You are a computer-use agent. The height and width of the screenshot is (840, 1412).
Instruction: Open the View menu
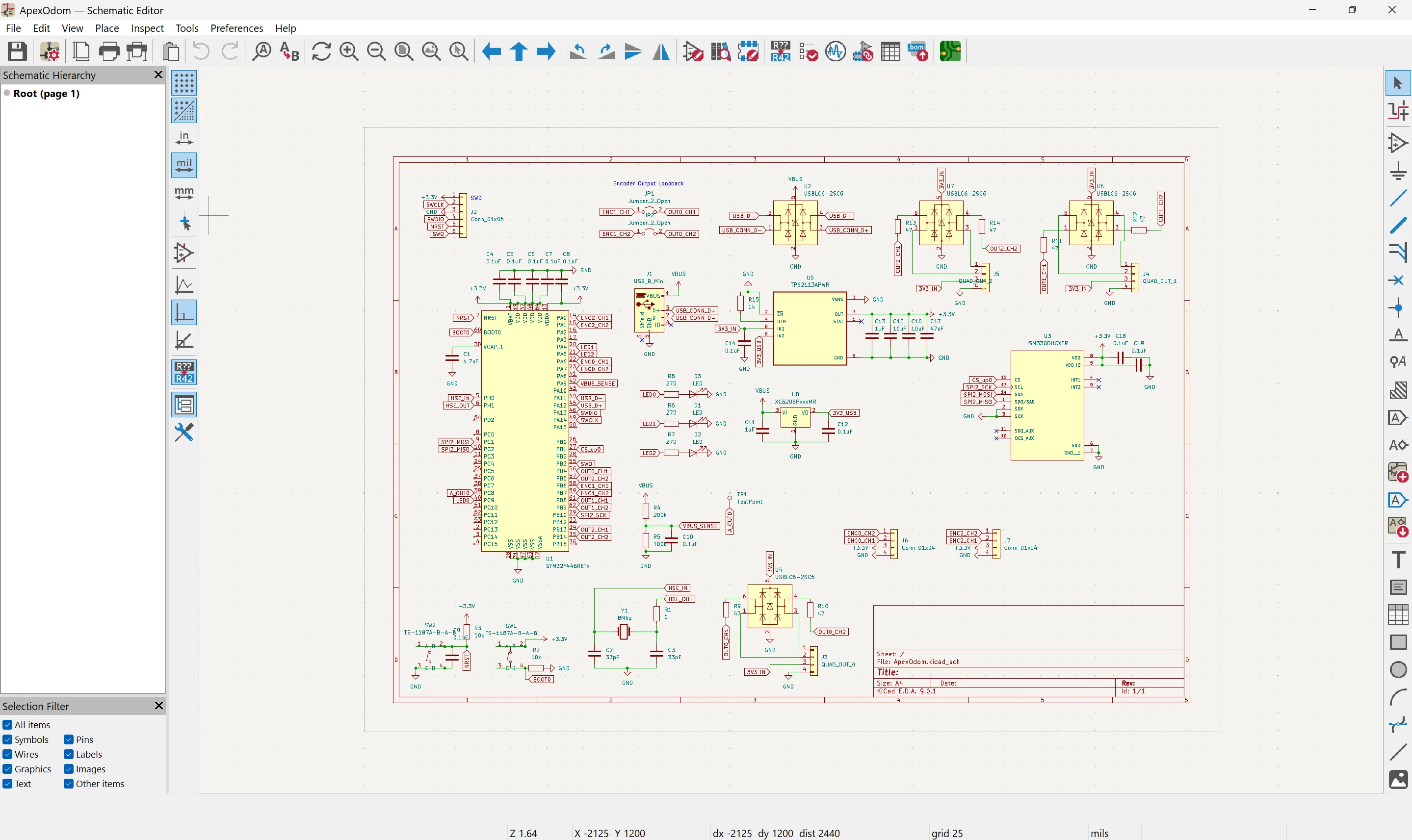coord(73,28)
